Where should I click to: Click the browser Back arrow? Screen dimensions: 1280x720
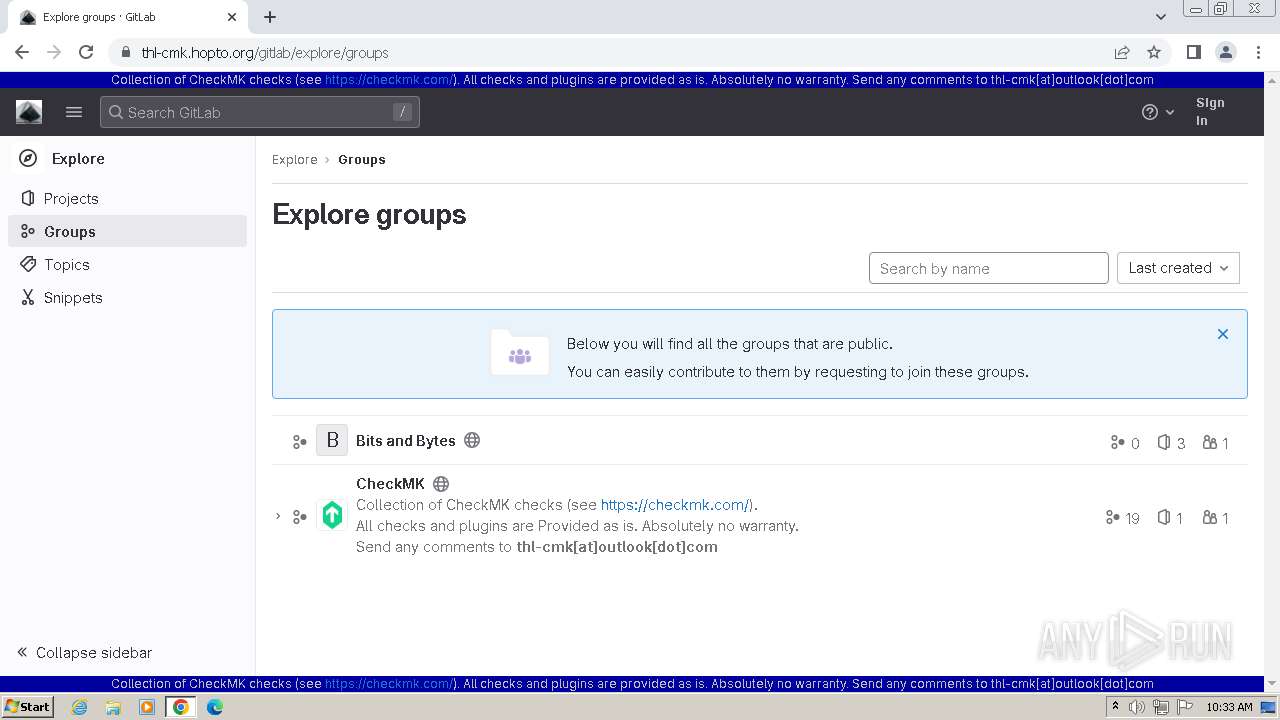[x=22, y=52]
